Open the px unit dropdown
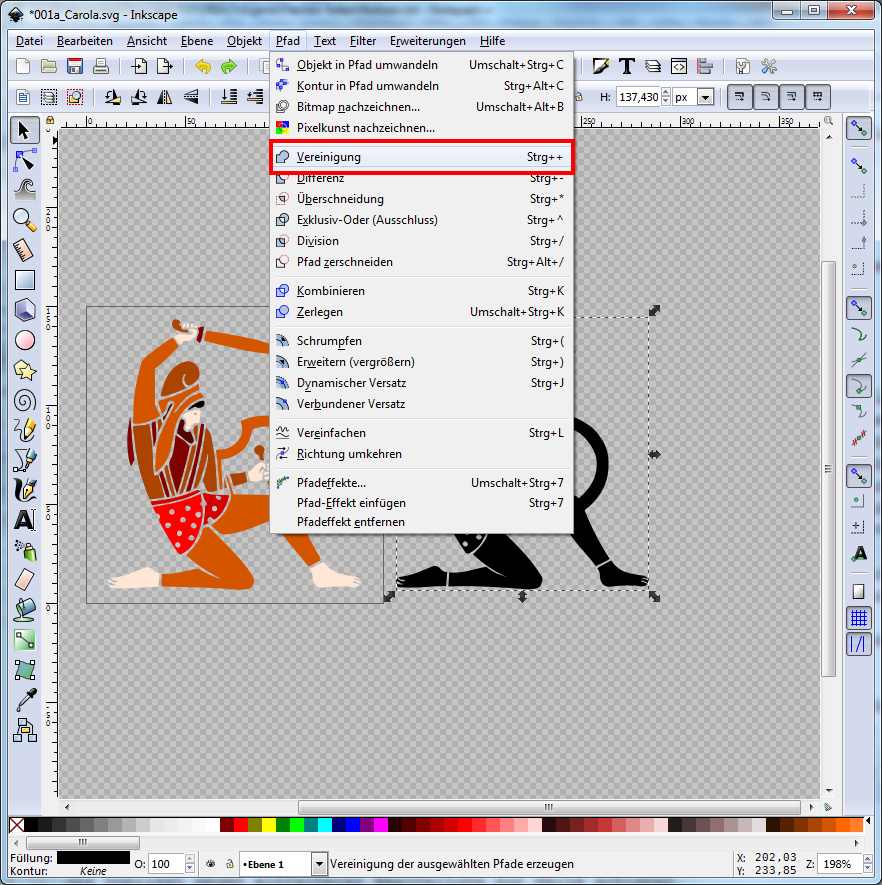 705,97
